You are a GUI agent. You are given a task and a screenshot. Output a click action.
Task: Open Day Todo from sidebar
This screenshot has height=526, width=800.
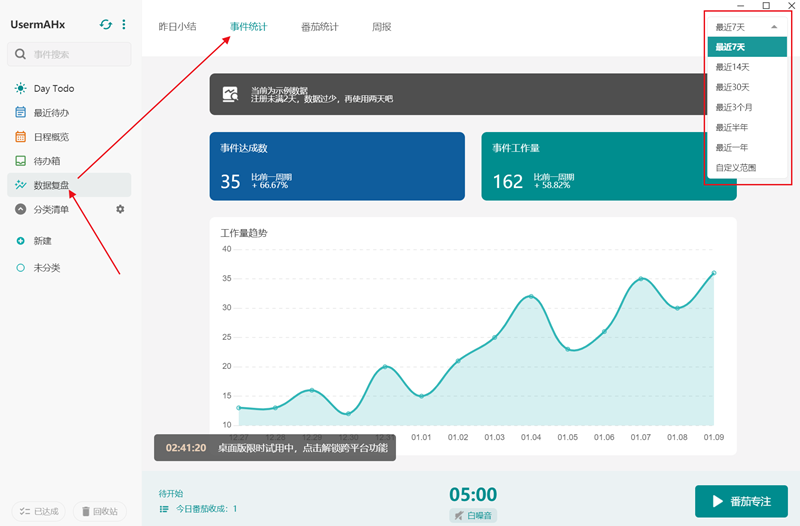(x=69, y=88)
